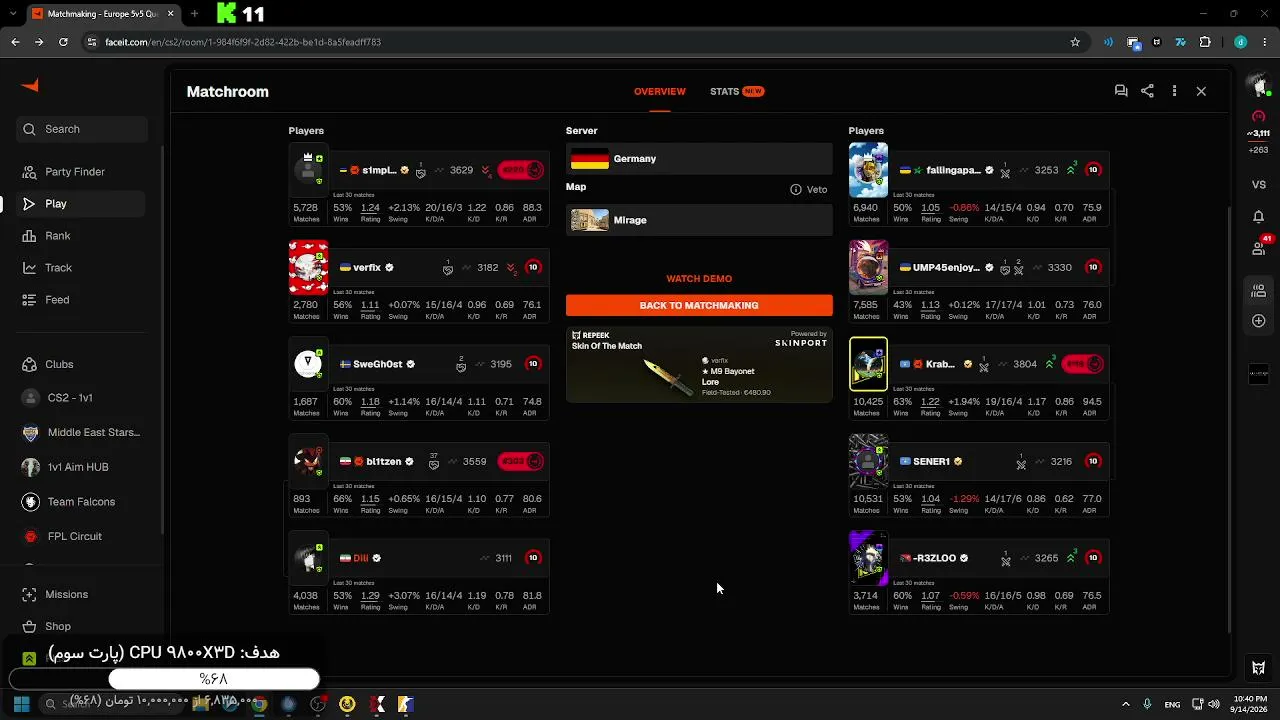The image size is (1280, 720).
Task: Open the Chrome three-dot menu
Action: (1263, 42)
